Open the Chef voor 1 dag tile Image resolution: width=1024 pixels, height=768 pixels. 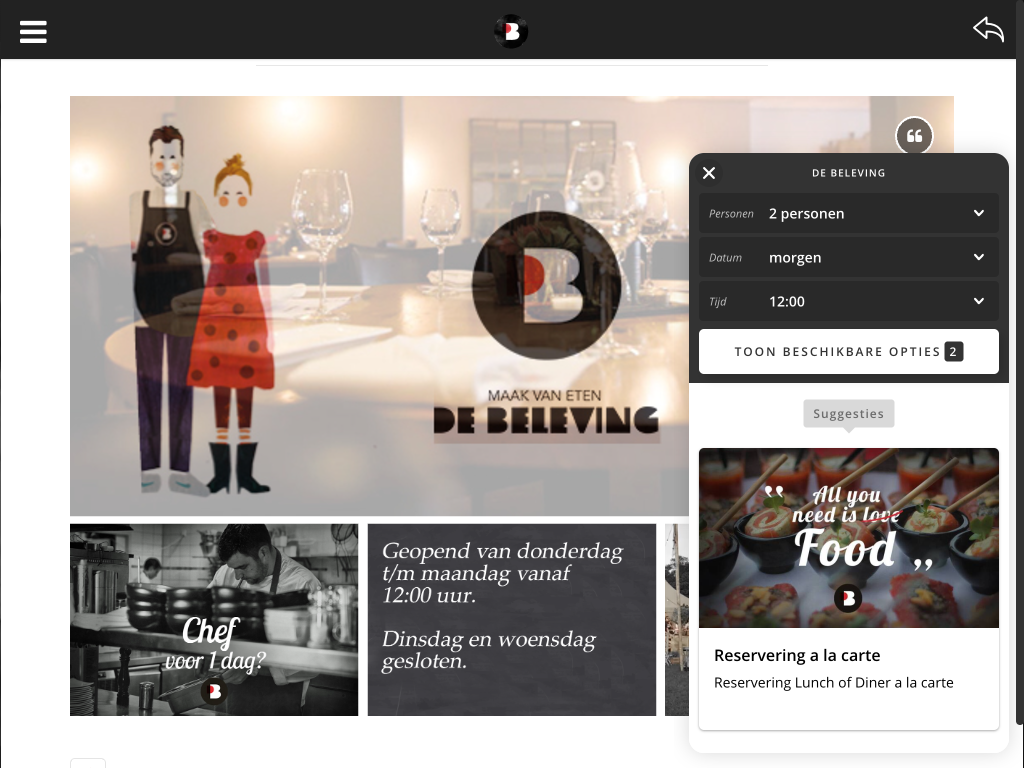tap(213, 619)
